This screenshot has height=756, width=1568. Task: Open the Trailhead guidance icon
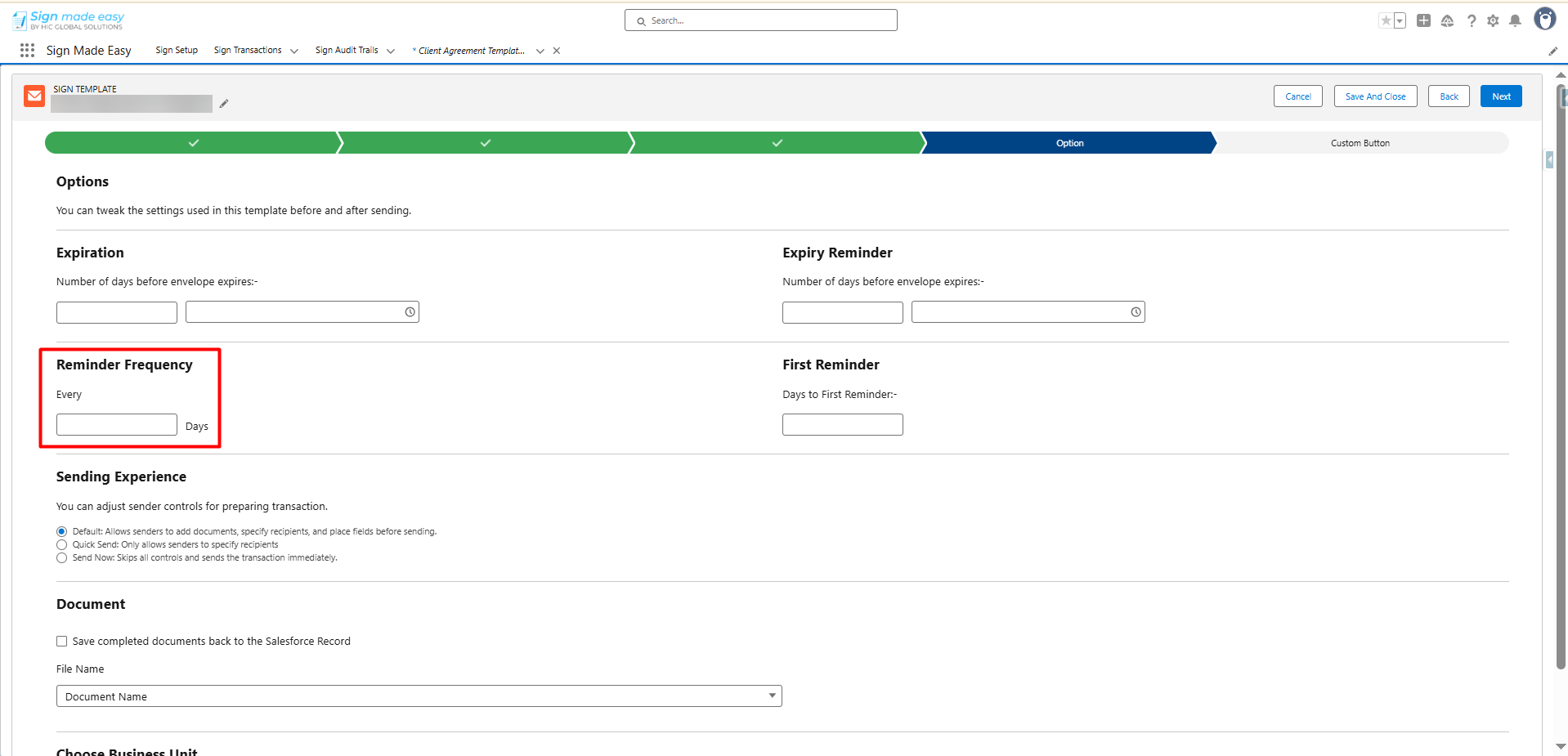[1447, 20]
